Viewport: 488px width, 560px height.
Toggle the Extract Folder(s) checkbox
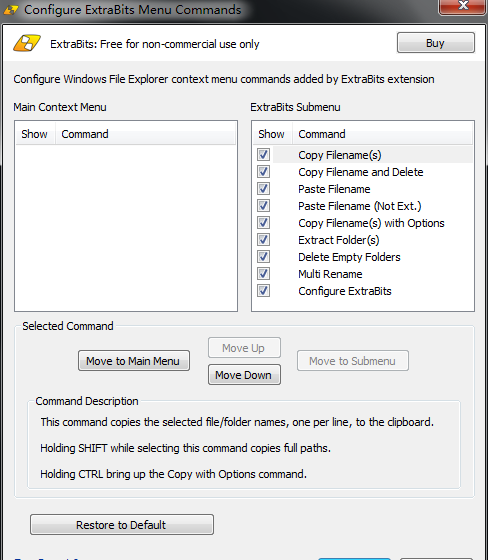click(x=263, y=240)
